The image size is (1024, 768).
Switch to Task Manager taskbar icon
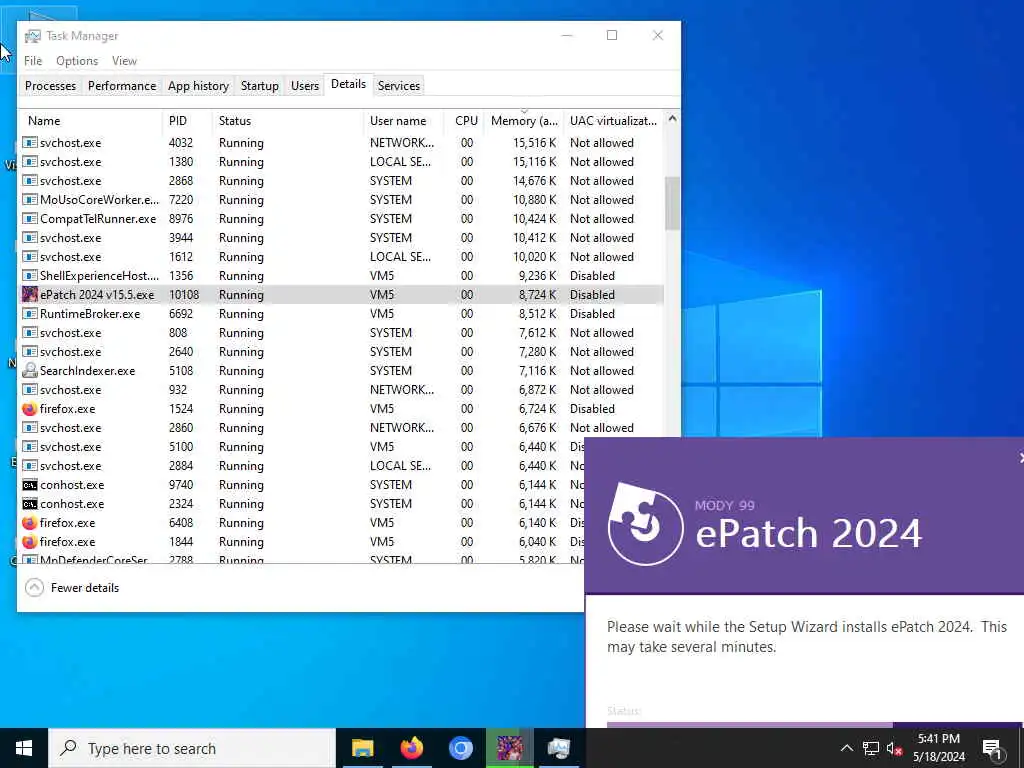[558, 748]
